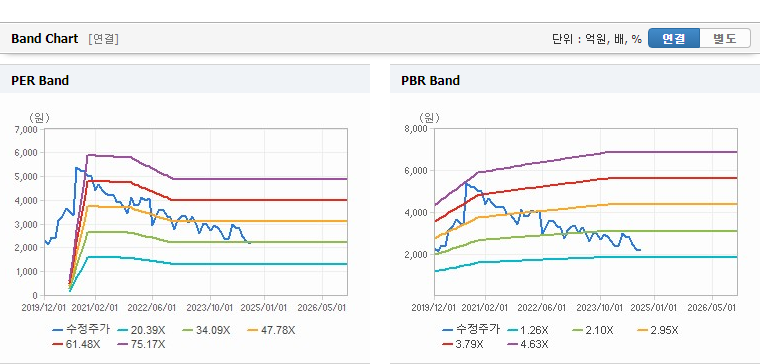Click 2022/06/01 on PER Band x-axis
This screenshot has width=760, height=364.
[152, 308]
